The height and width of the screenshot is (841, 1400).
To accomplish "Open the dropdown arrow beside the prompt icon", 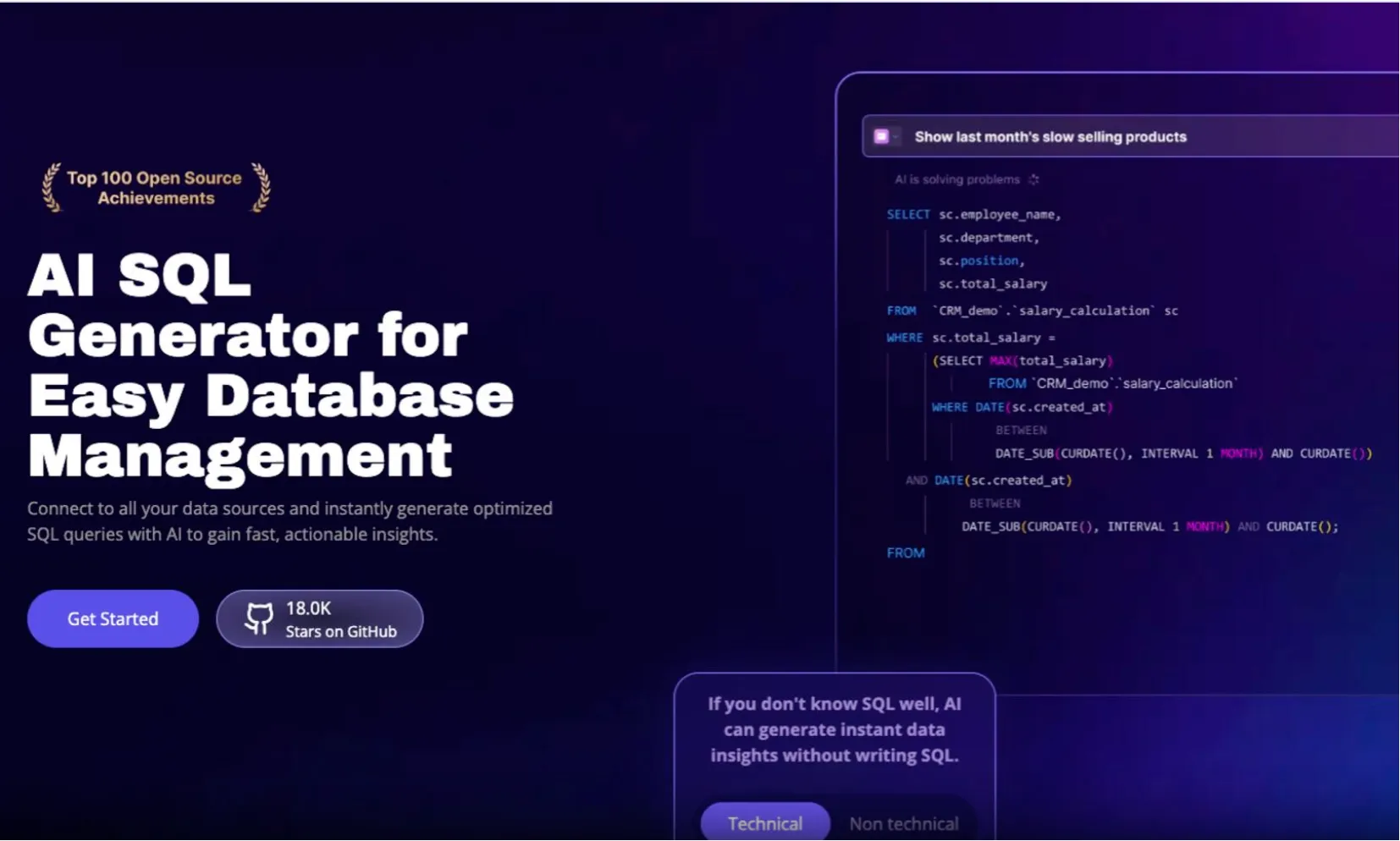I will pos(896,137).
